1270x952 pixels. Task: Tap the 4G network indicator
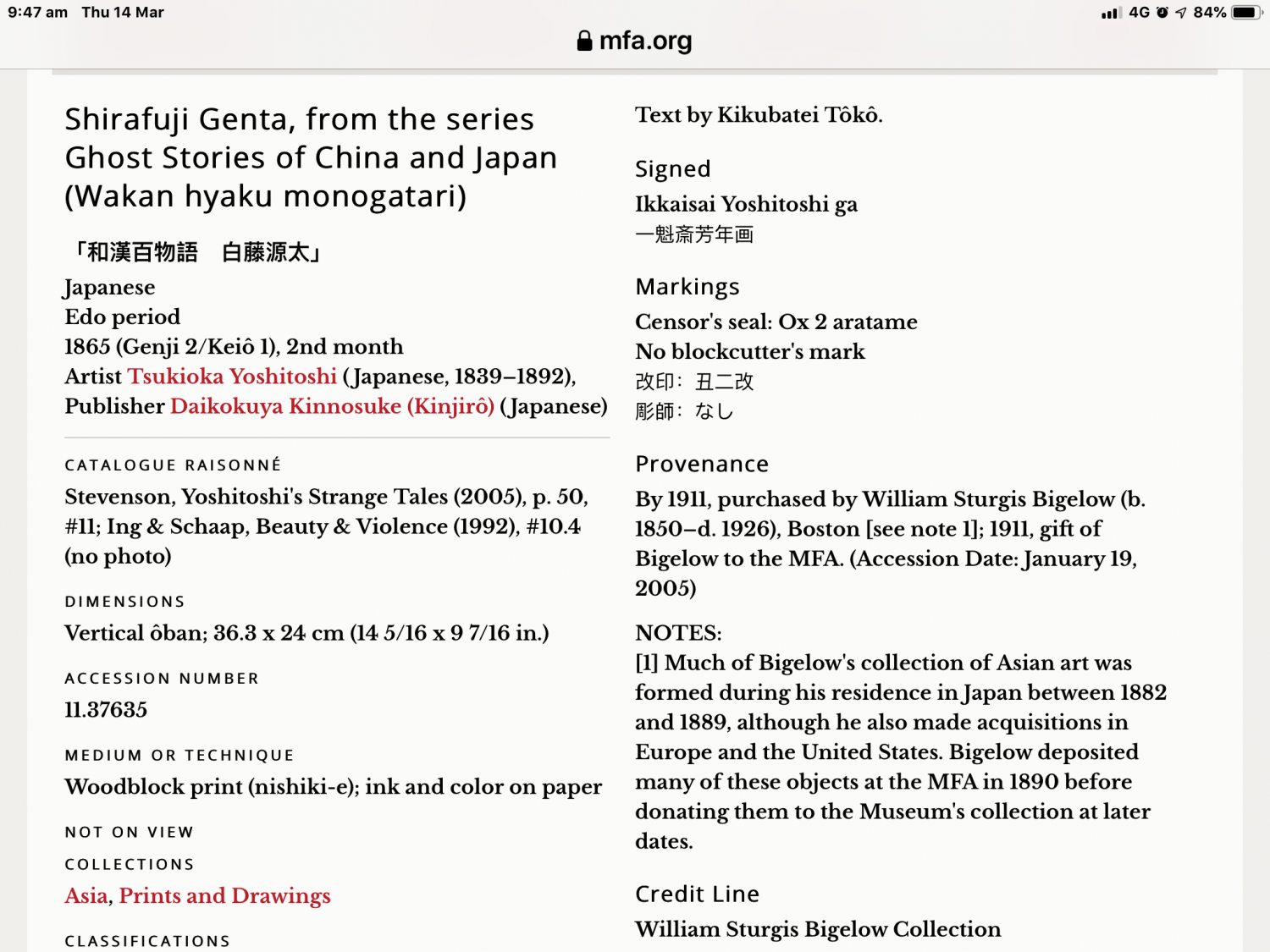1140,13
